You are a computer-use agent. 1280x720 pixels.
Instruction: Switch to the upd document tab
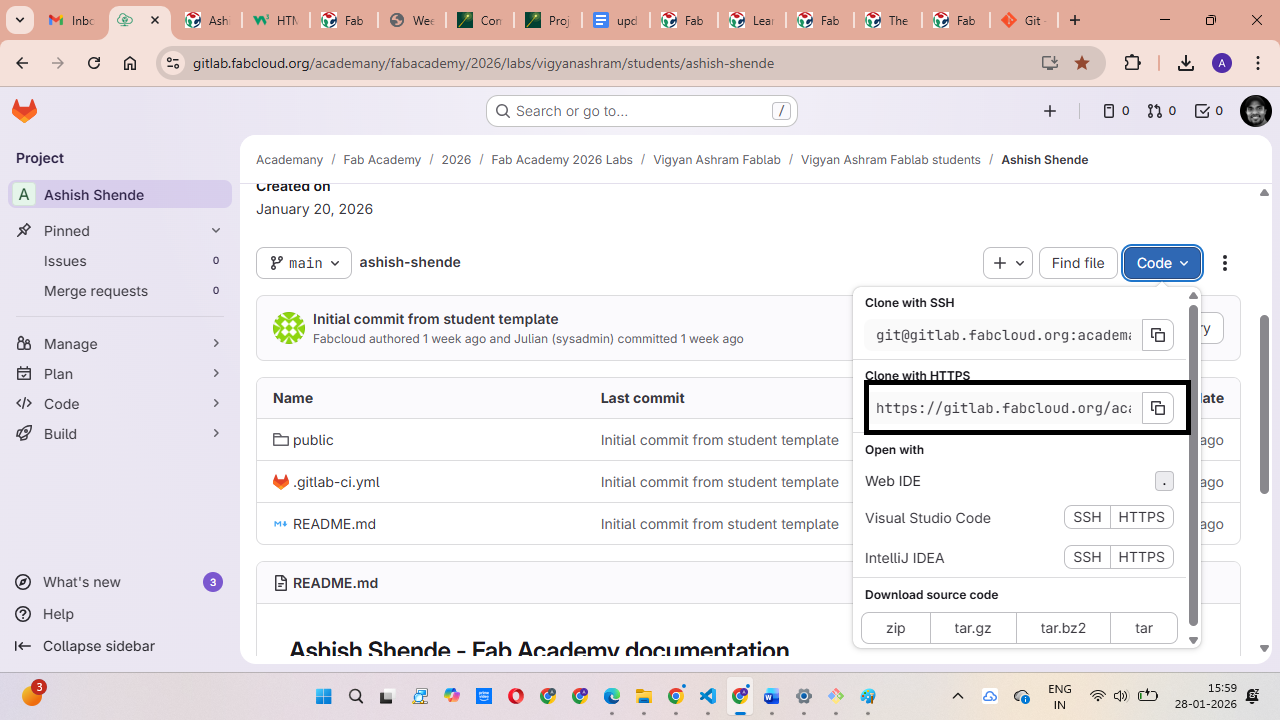coord(615,20)
